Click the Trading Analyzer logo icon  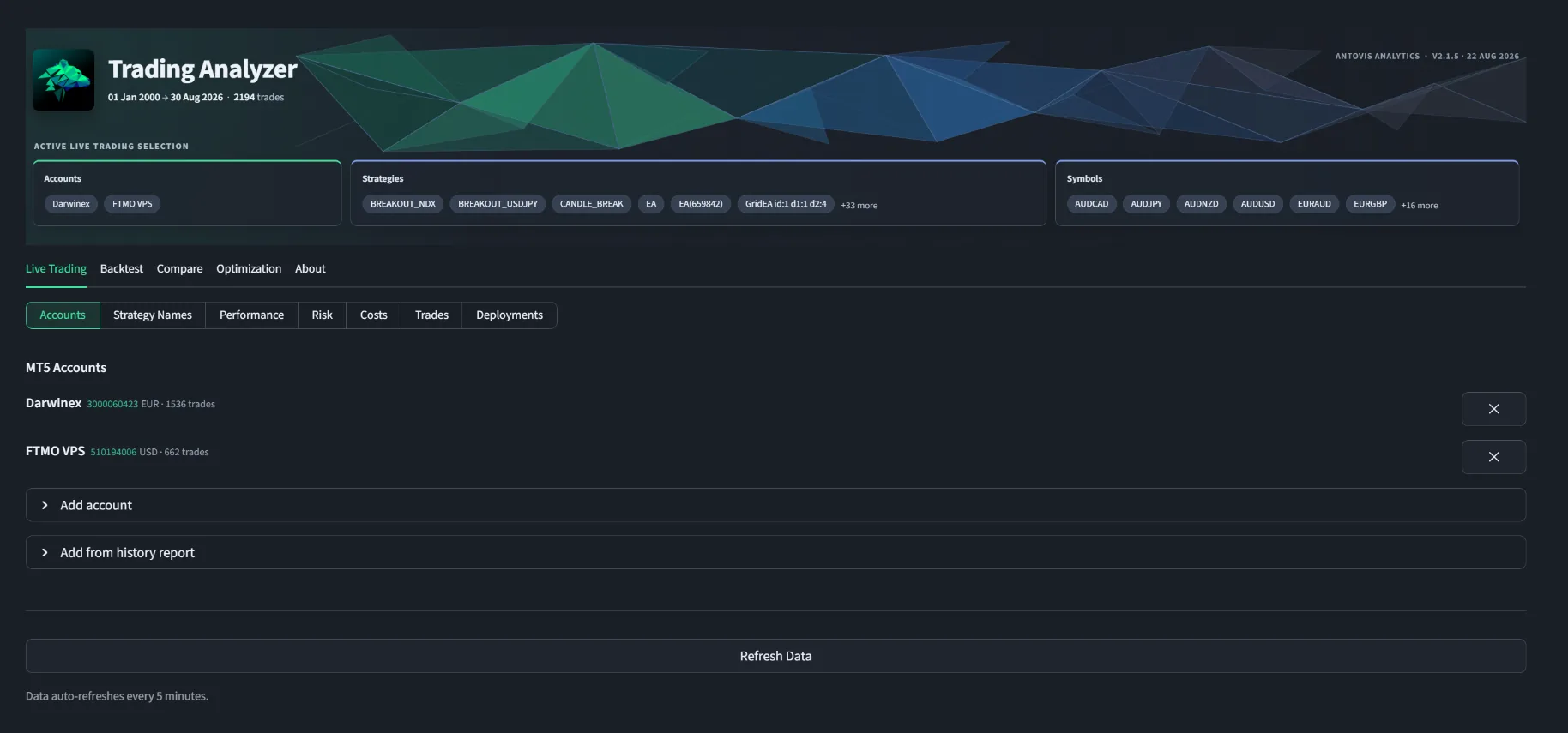coord(63,80)
